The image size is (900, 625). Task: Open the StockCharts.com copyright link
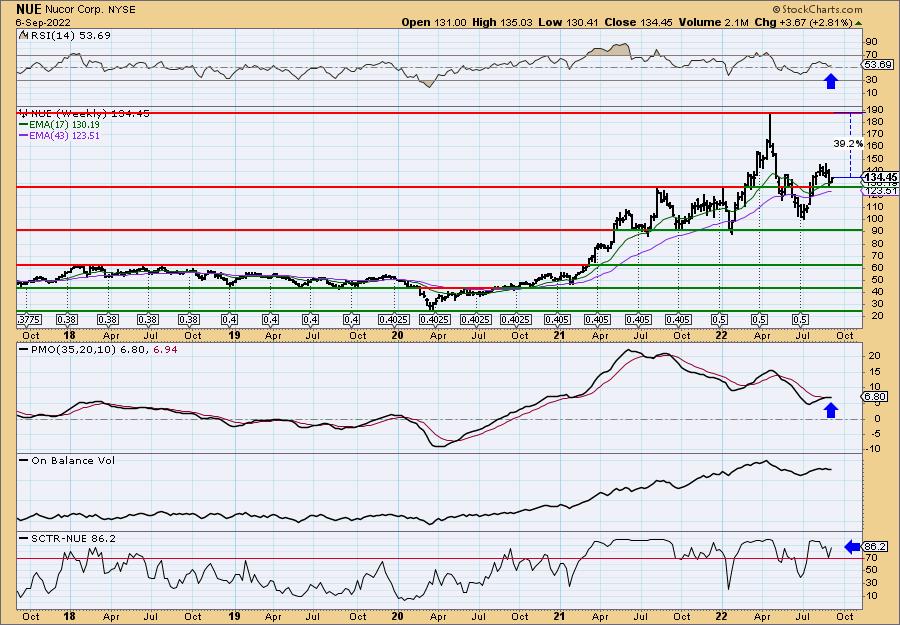[817, 9]
